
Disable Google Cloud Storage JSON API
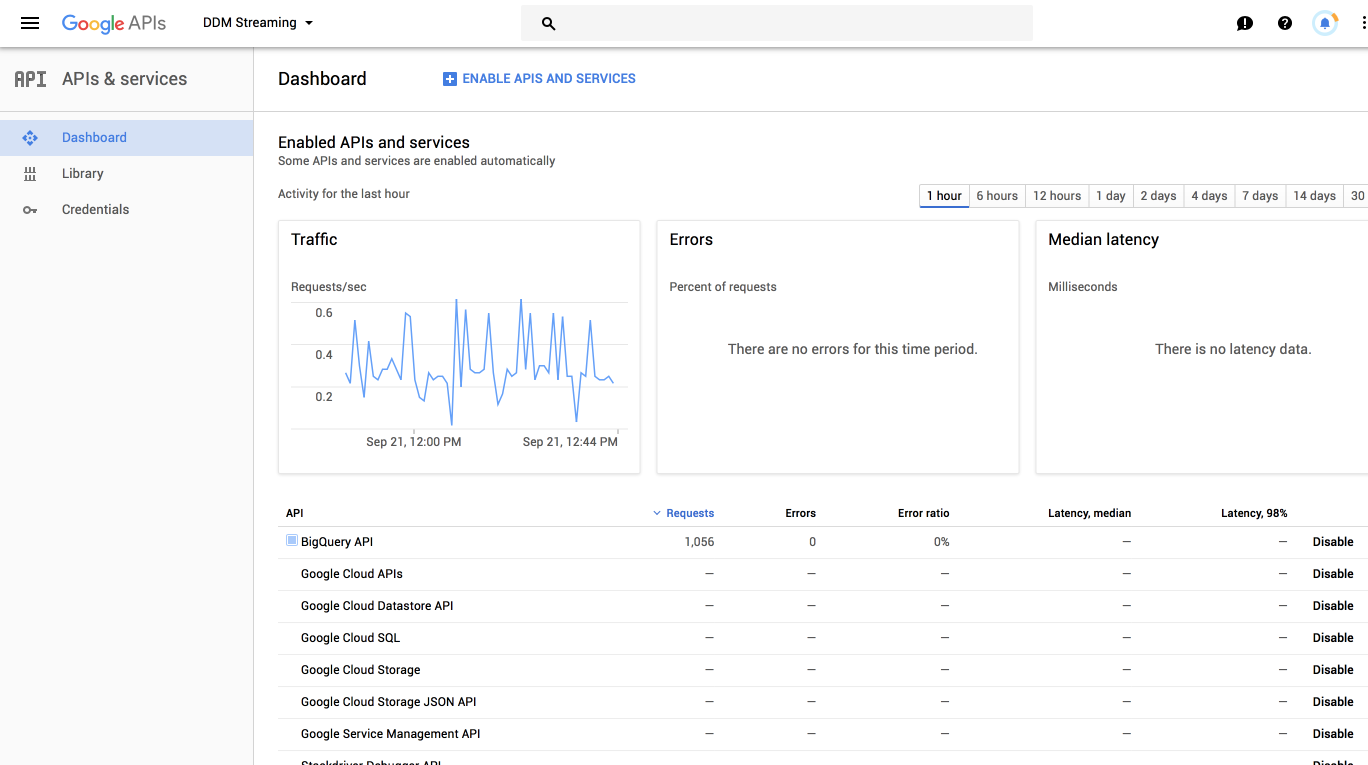1333,702
